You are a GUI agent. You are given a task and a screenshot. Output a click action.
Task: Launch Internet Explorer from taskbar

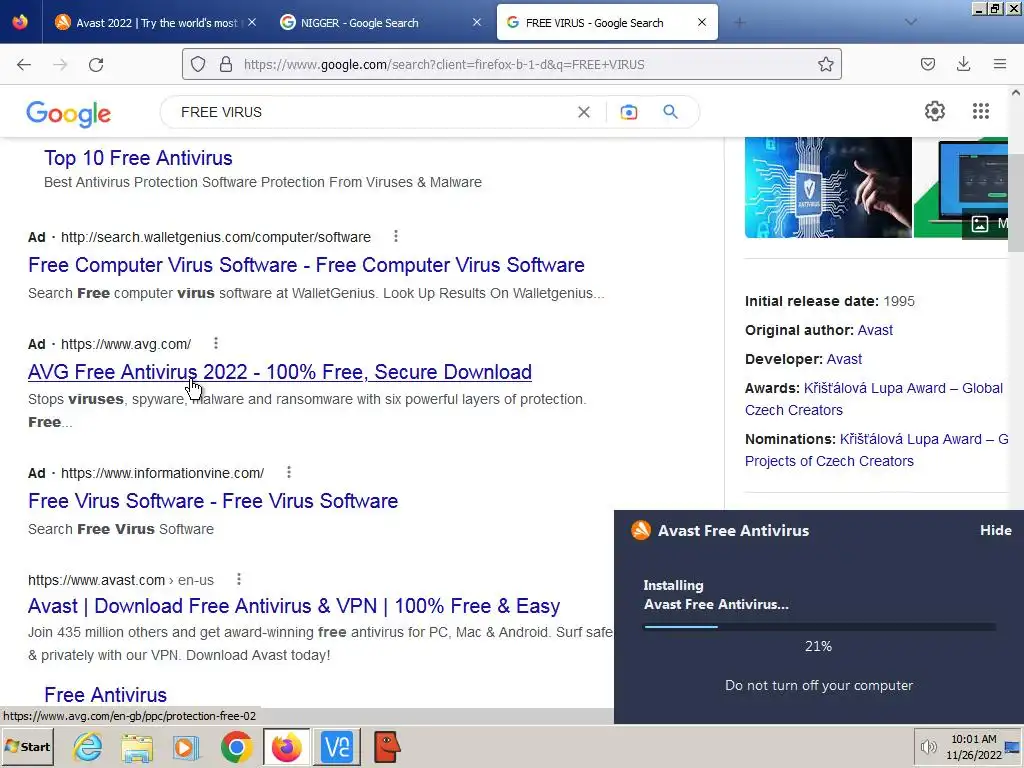(88, 747)
